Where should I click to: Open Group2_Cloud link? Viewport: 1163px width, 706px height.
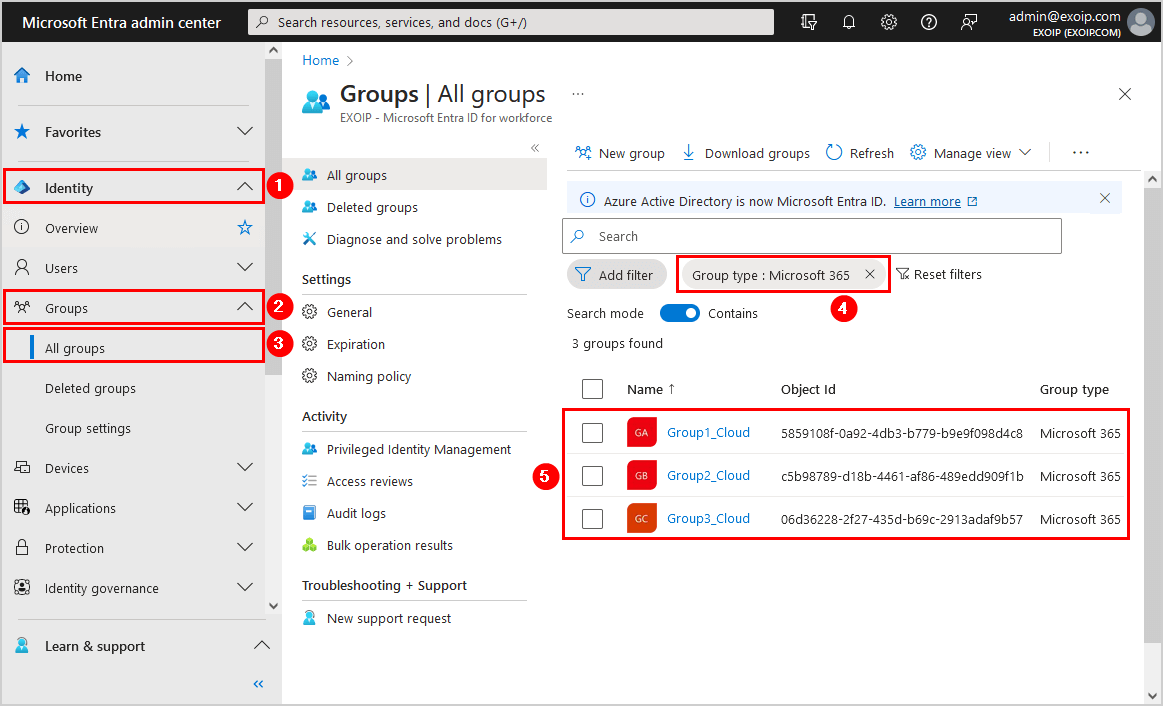[708, 475]
